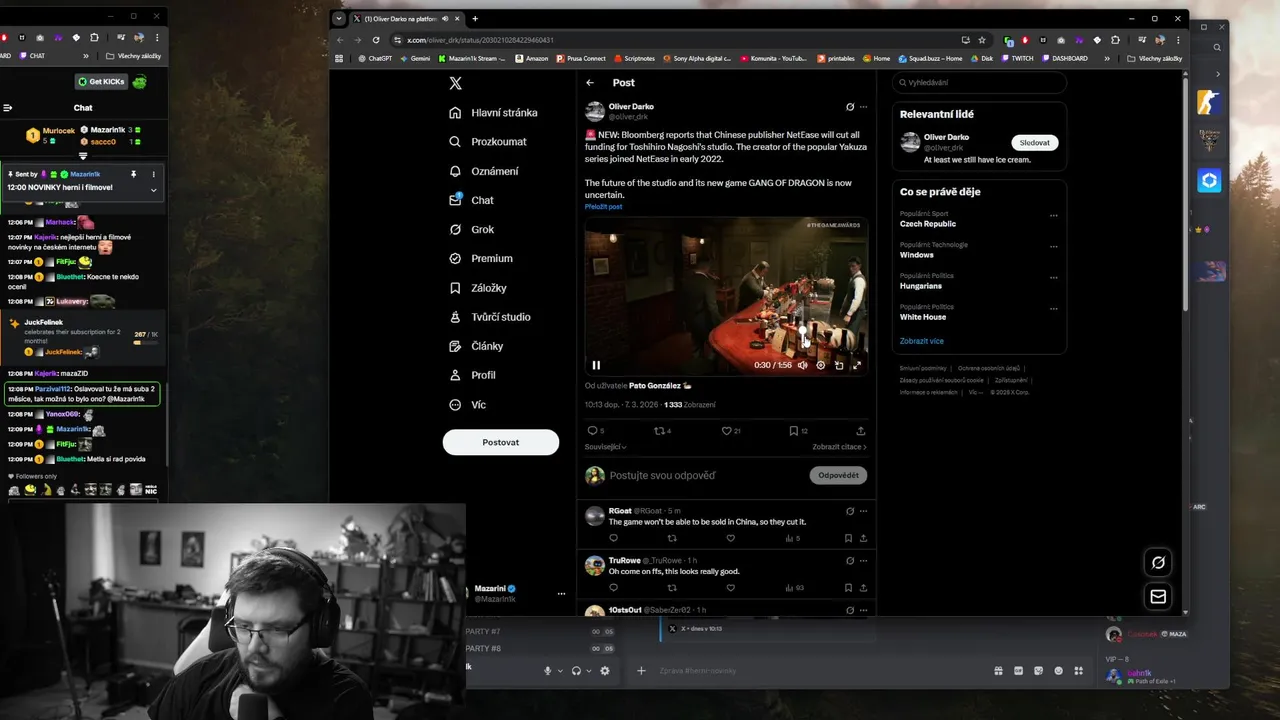
Task: Open the floating Grok button
Action: [1158, 562]
